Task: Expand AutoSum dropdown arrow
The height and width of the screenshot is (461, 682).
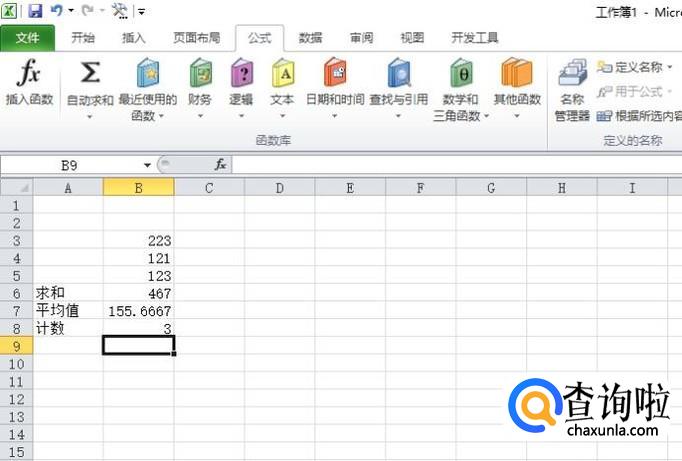Action: coord(90,117)
